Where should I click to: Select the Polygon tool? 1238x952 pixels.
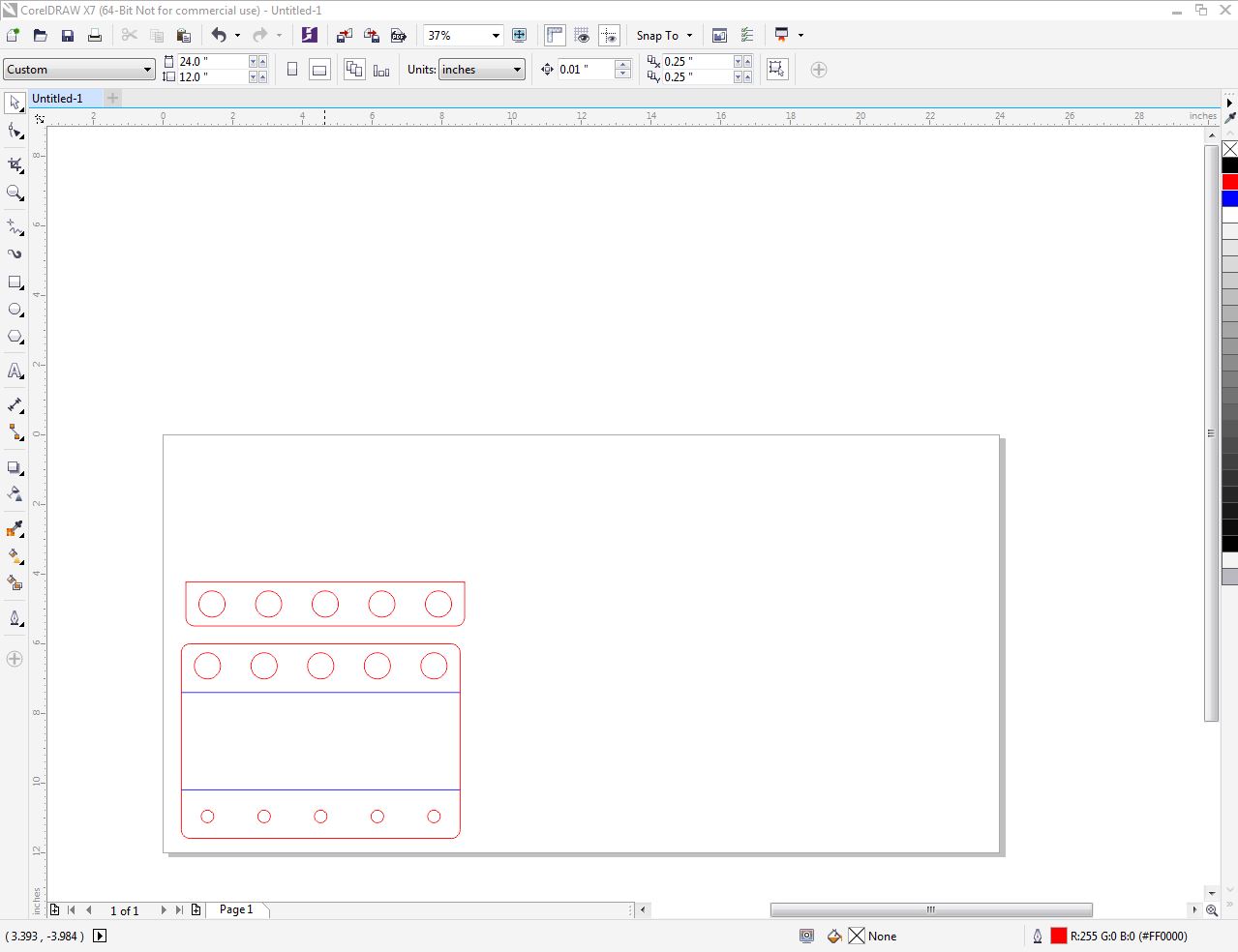[x=15, y=338]
